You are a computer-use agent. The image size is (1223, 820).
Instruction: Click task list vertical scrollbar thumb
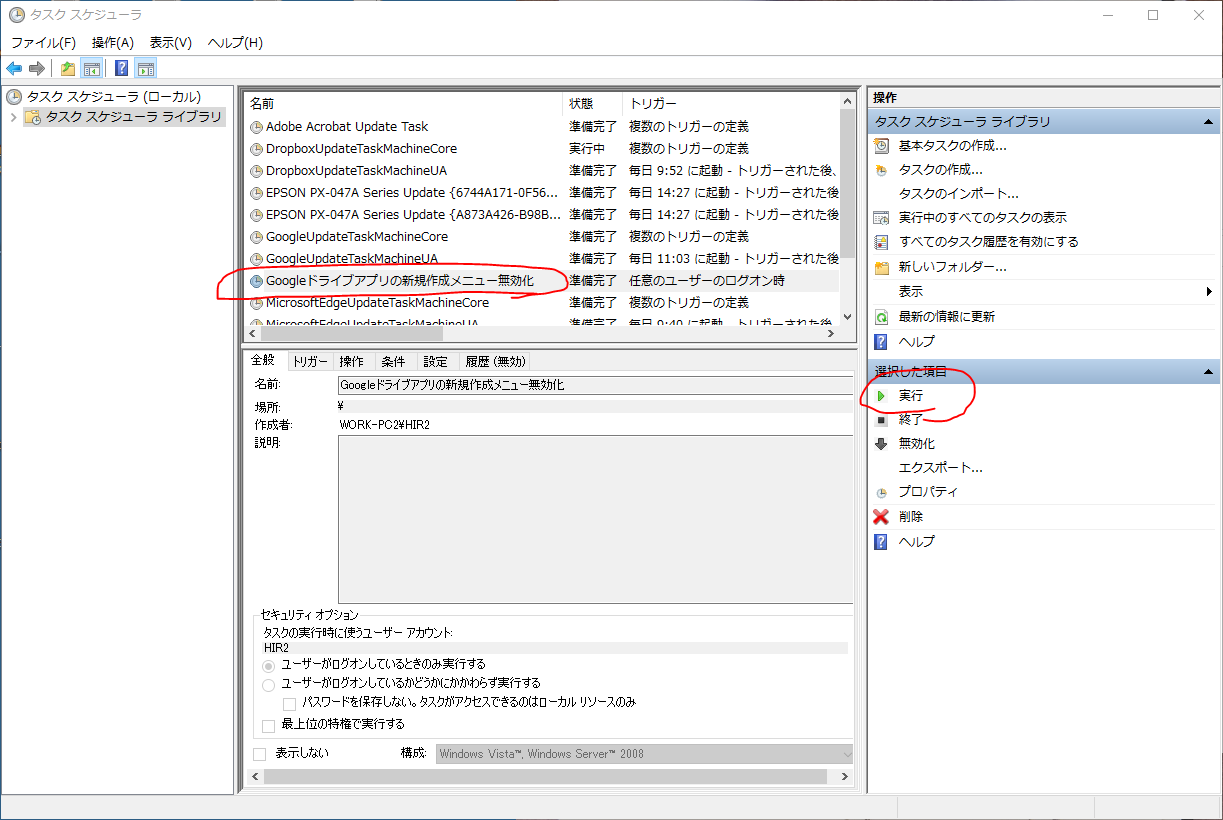[x=848, y=185]
